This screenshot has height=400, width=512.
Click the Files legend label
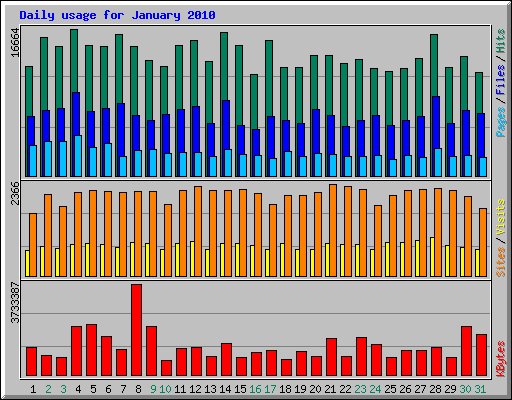pyautogui.click(x=501, y=80)
